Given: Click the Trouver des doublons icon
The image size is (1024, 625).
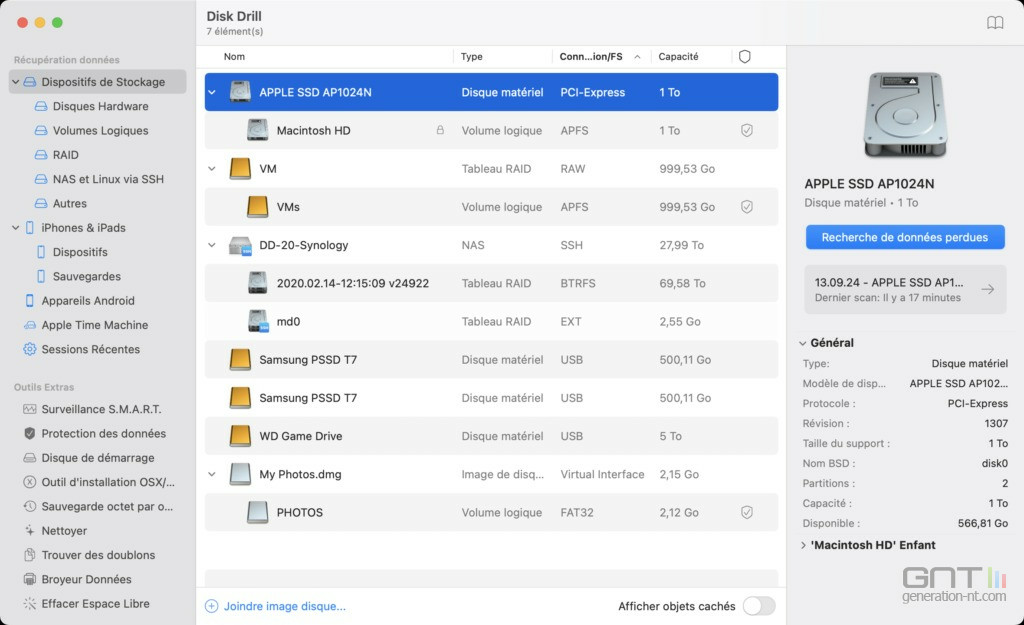Looking at the screenshot, I should pyautogui.click(x=30, y=555).
